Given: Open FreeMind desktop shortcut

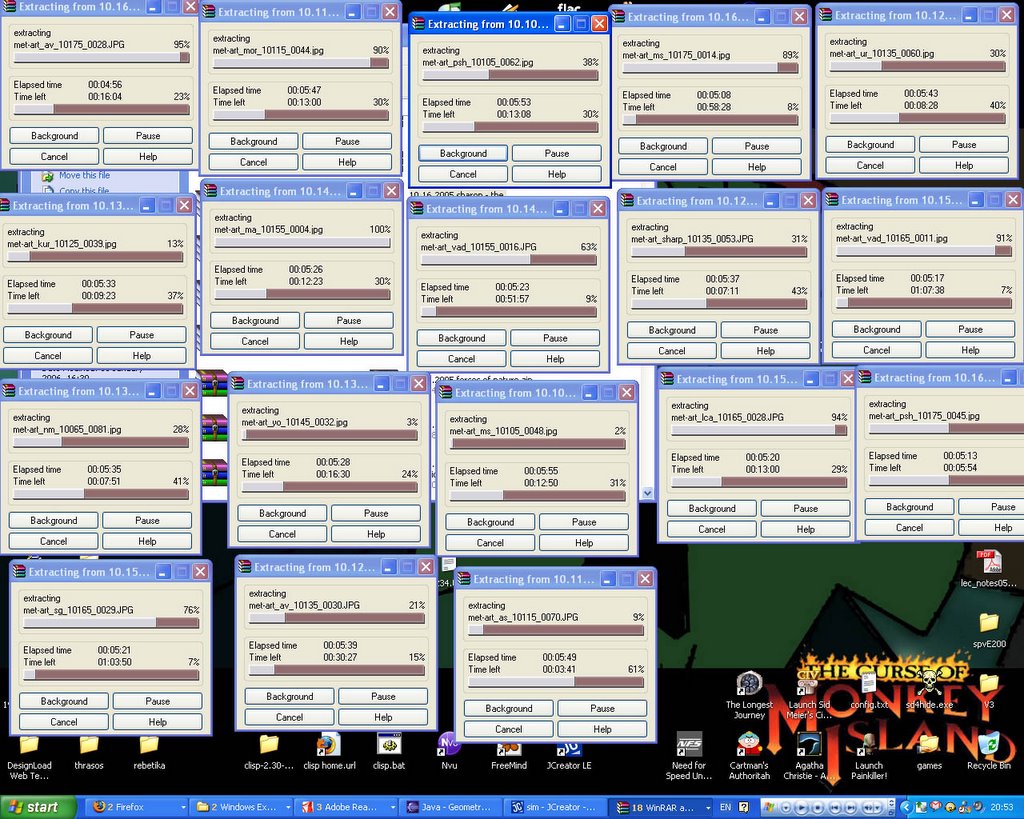Looking at the screenshot, I should click(509, 751).
